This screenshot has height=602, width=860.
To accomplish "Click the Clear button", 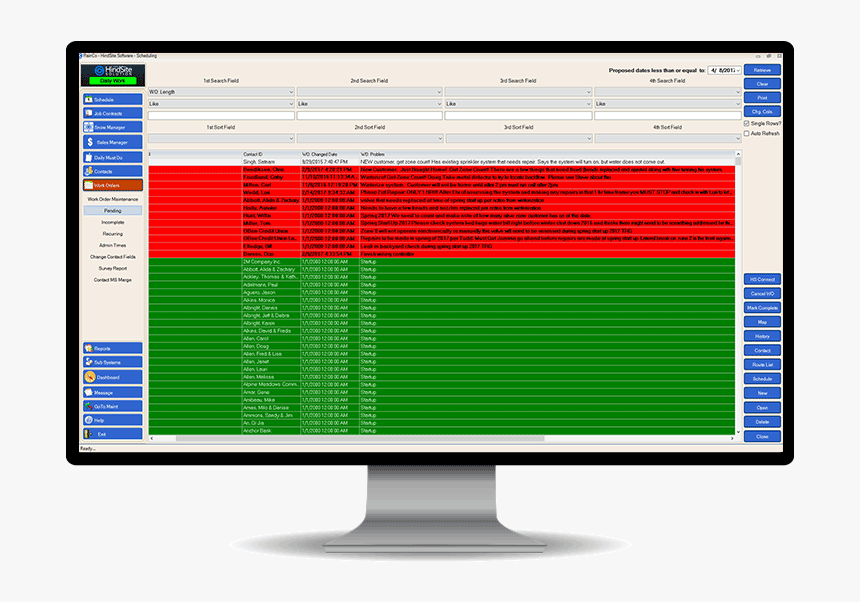I will [762, 84].
